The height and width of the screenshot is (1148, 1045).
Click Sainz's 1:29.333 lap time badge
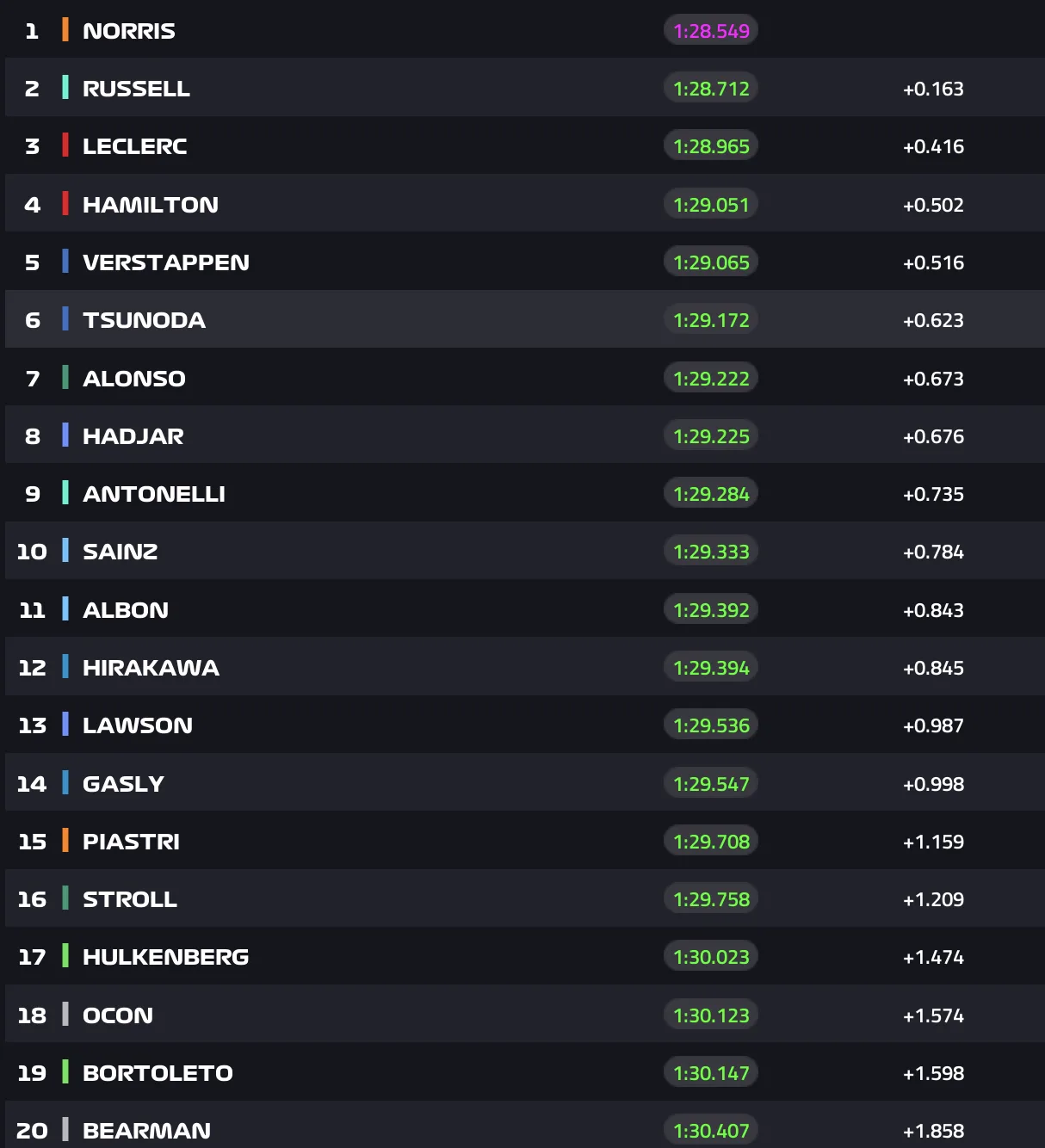click(x=711, y=552)
